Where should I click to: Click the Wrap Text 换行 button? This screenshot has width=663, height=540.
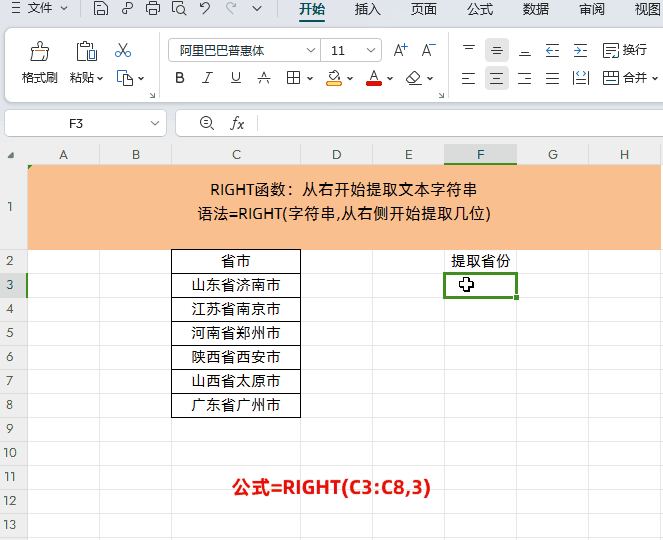625,50
